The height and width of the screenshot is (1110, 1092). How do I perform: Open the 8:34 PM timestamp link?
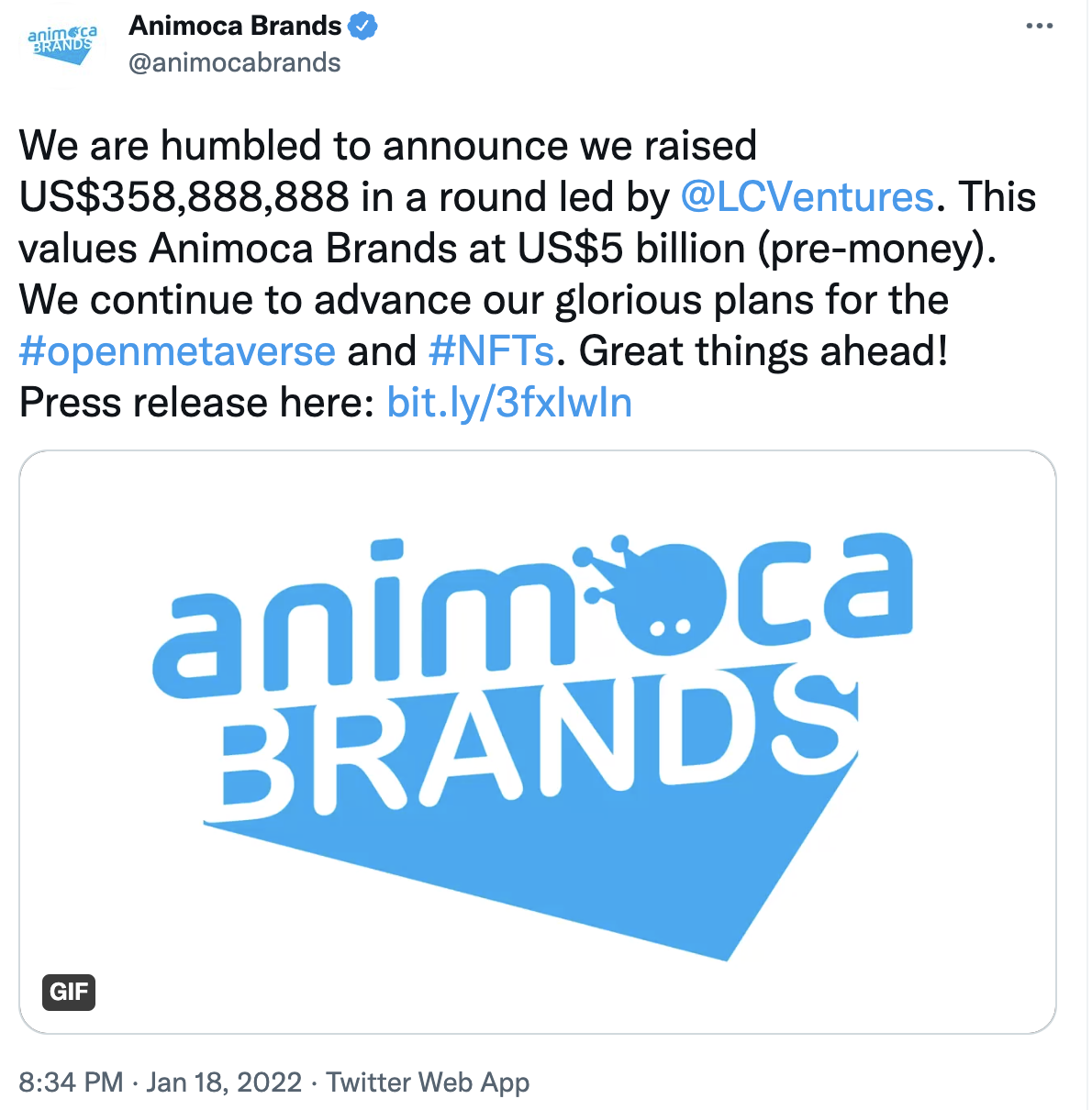(71, 1082)
